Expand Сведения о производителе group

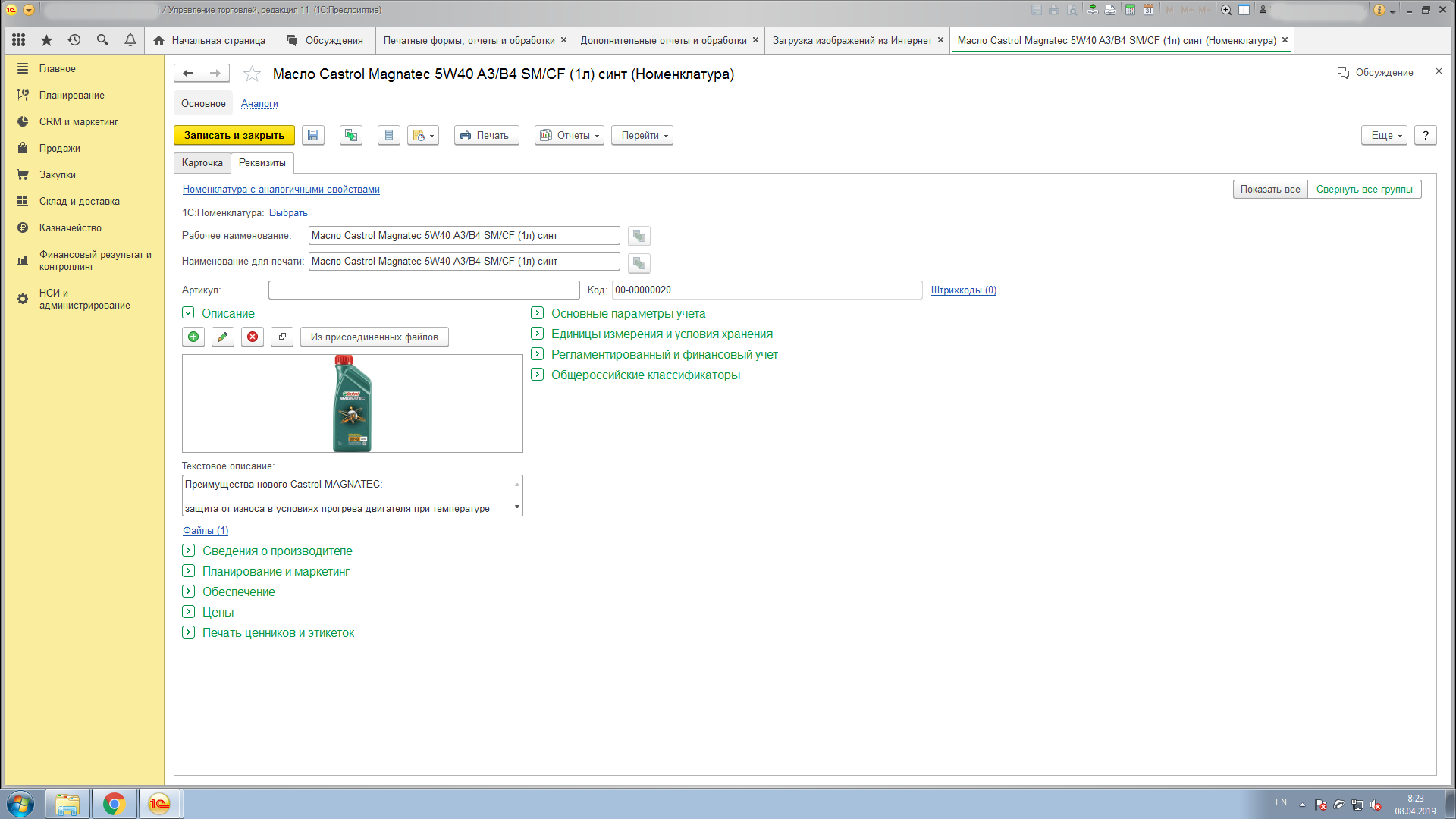click(189, 550)
